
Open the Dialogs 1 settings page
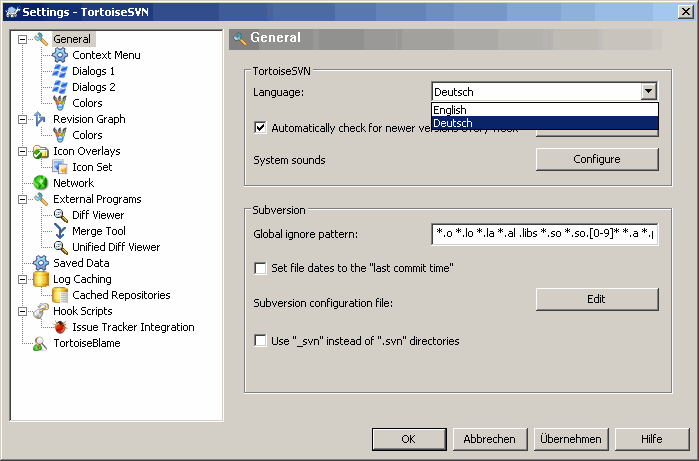(93, 71)
